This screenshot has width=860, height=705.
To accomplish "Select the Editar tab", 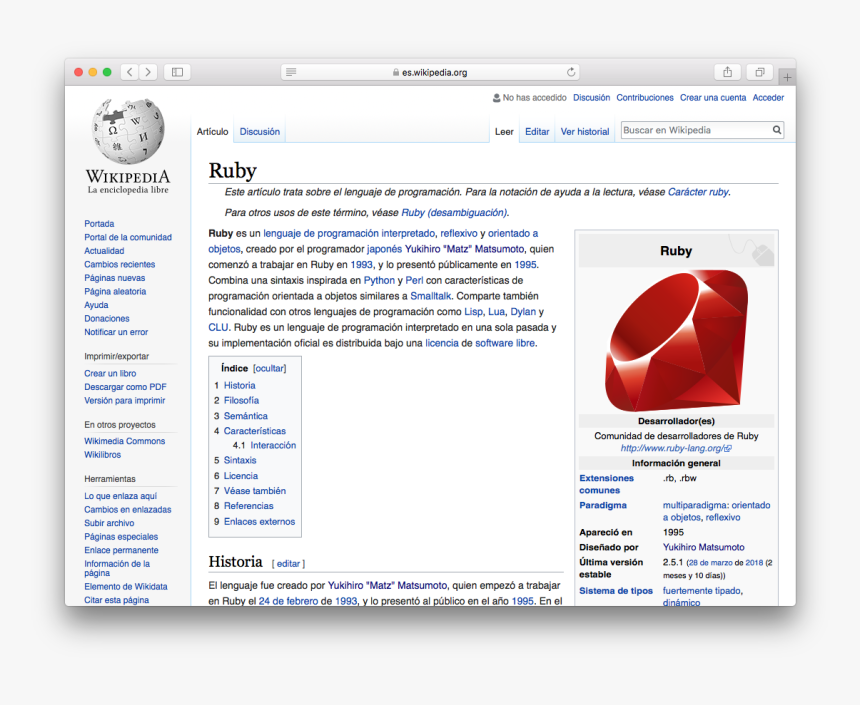I will (x=536, y=131).
